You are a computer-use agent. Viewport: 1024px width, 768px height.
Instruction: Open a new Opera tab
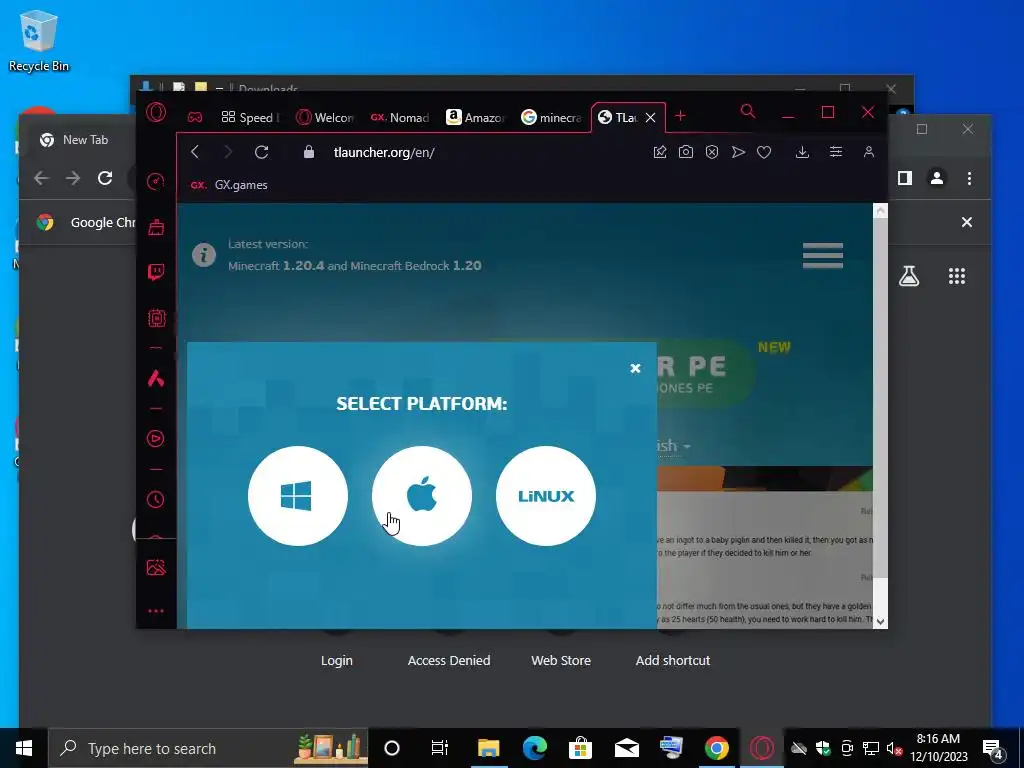pyautogui.click(x=680, y=116)
